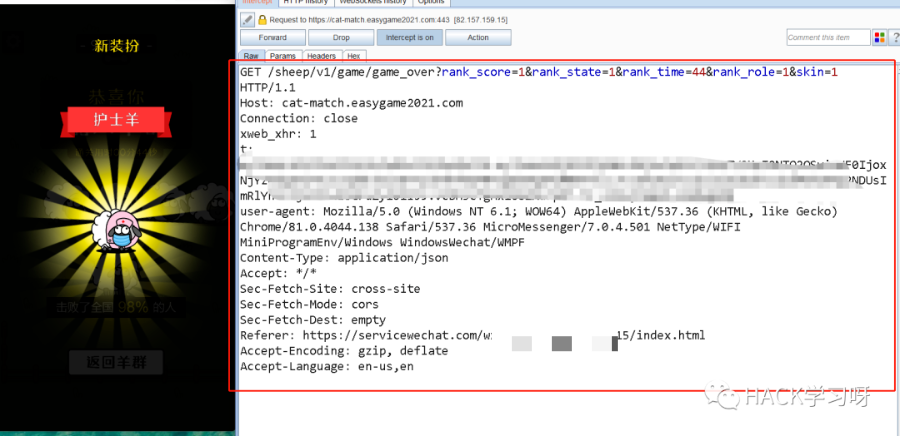Screen dimensions: 900x436
Task: Open the WebSockets history tab
Action: (373, 2)
